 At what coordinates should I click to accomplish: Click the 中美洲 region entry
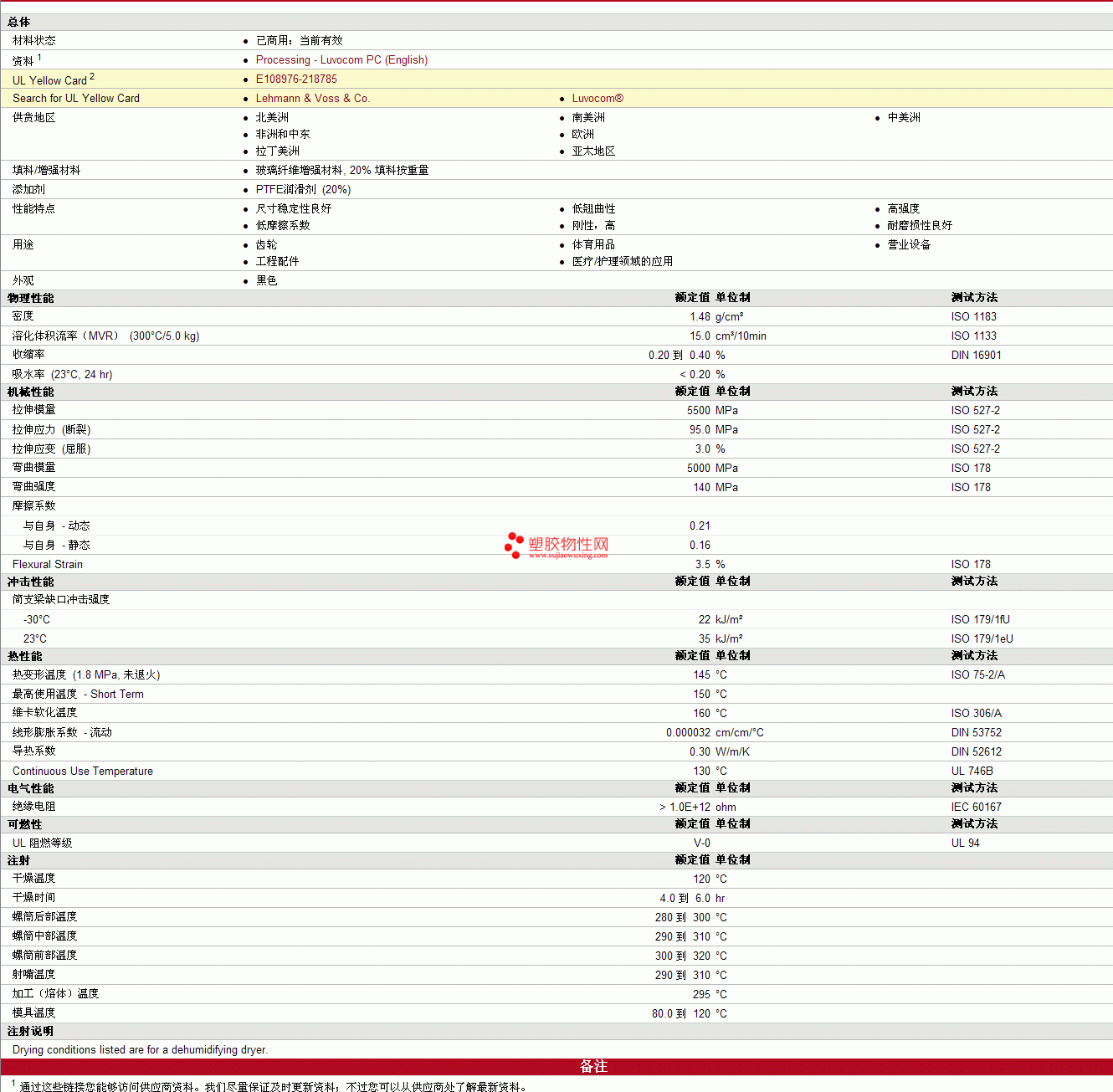click(904, 118)
